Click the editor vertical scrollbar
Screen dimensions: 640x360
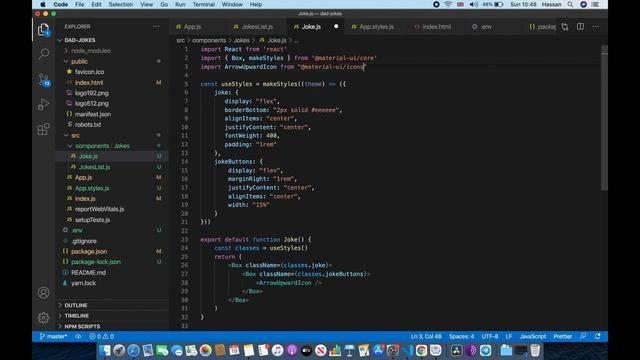tap(604, 118)
